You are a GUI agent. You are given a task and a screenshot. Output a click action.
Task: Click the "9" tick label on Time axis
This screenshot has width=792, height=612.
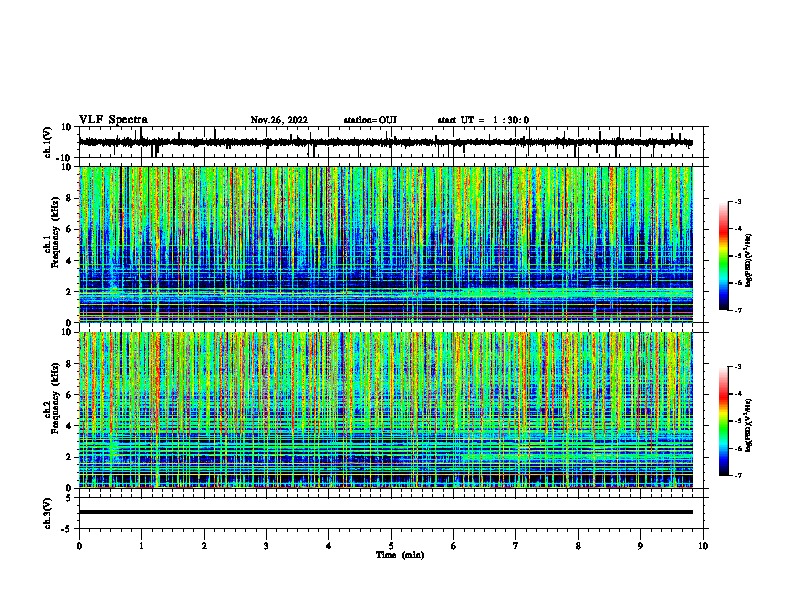pos(640,546)
